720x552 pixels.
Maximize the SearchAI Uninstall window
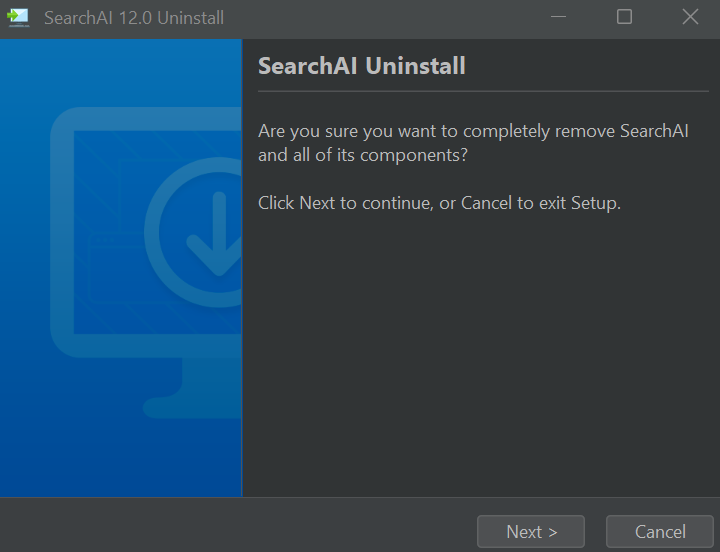point(624,17)
